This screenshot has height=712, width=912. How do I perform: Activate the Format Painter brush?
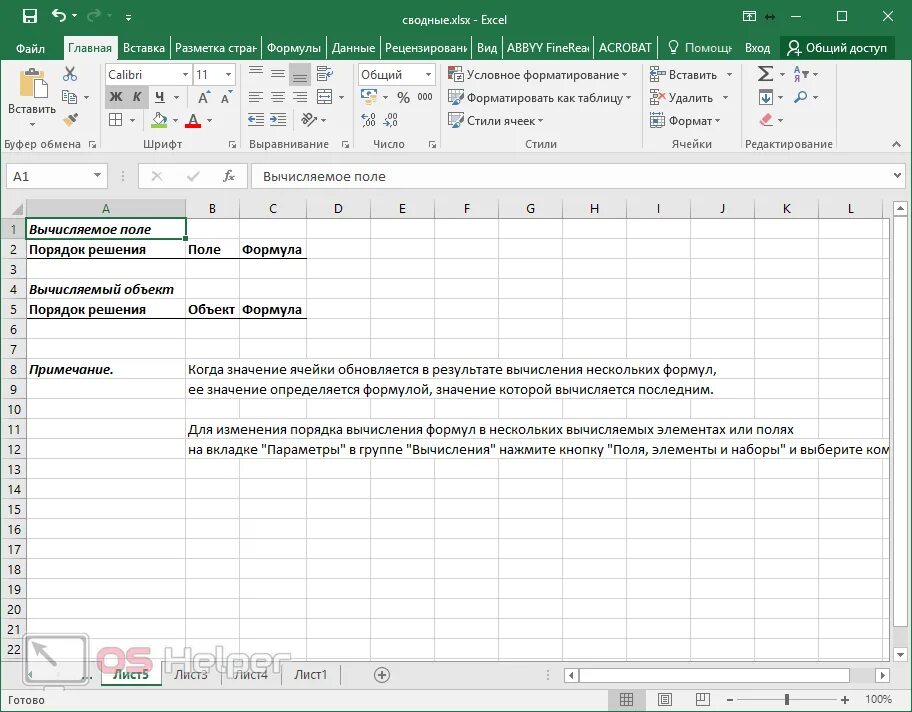click(70, 120)
